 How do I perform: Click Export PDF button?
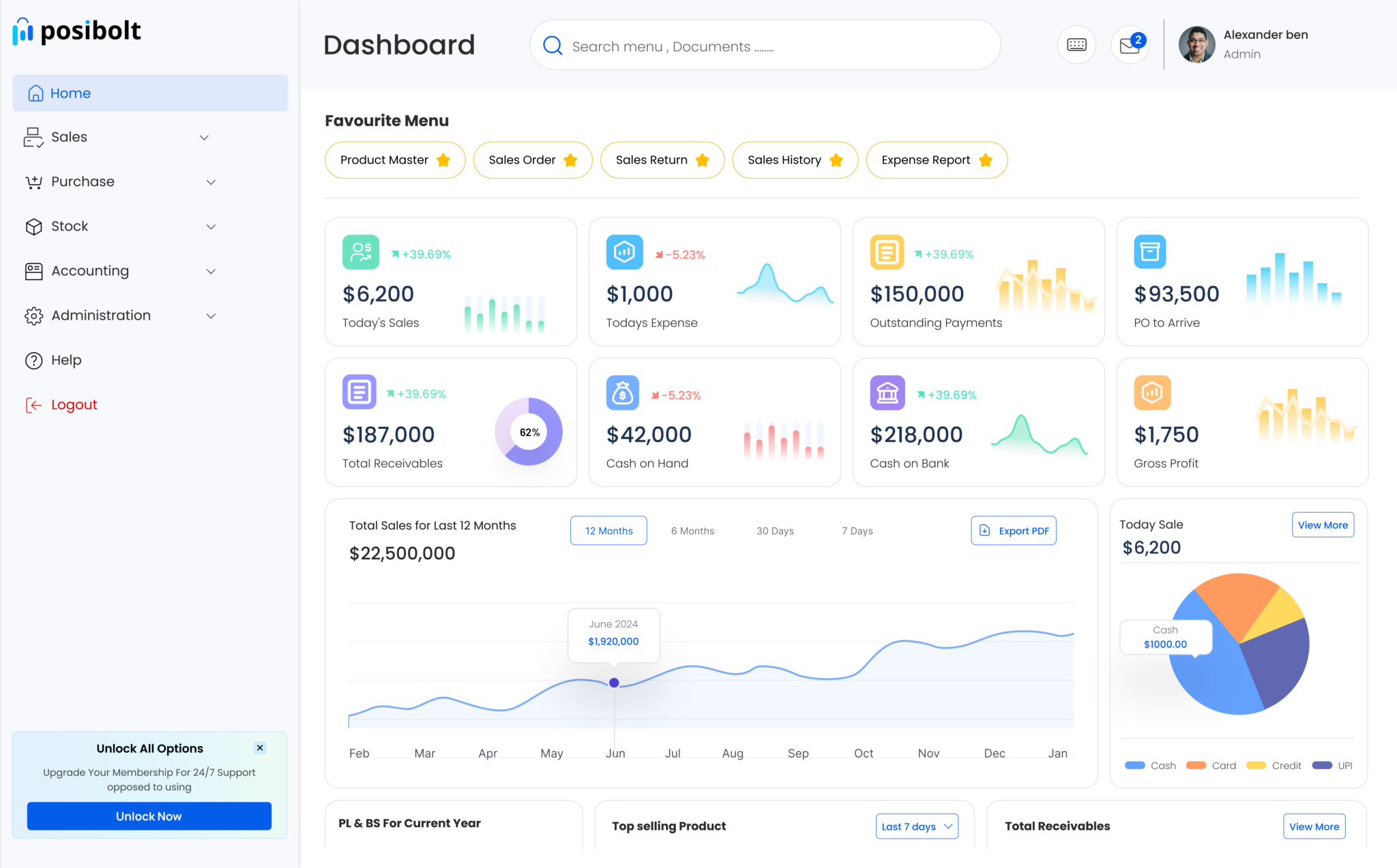click(1014, 530)
